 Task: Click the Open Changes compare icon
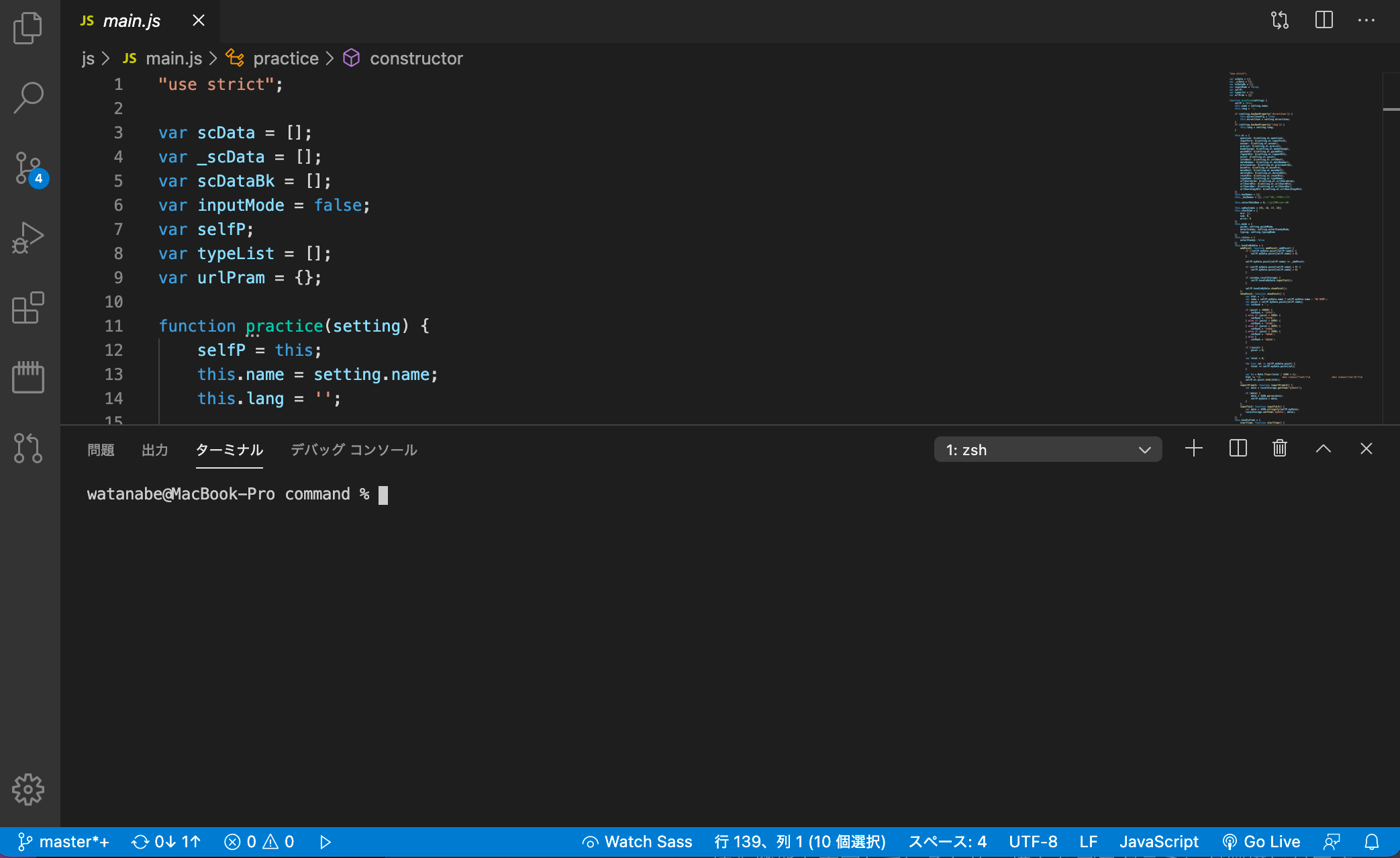1280,20
